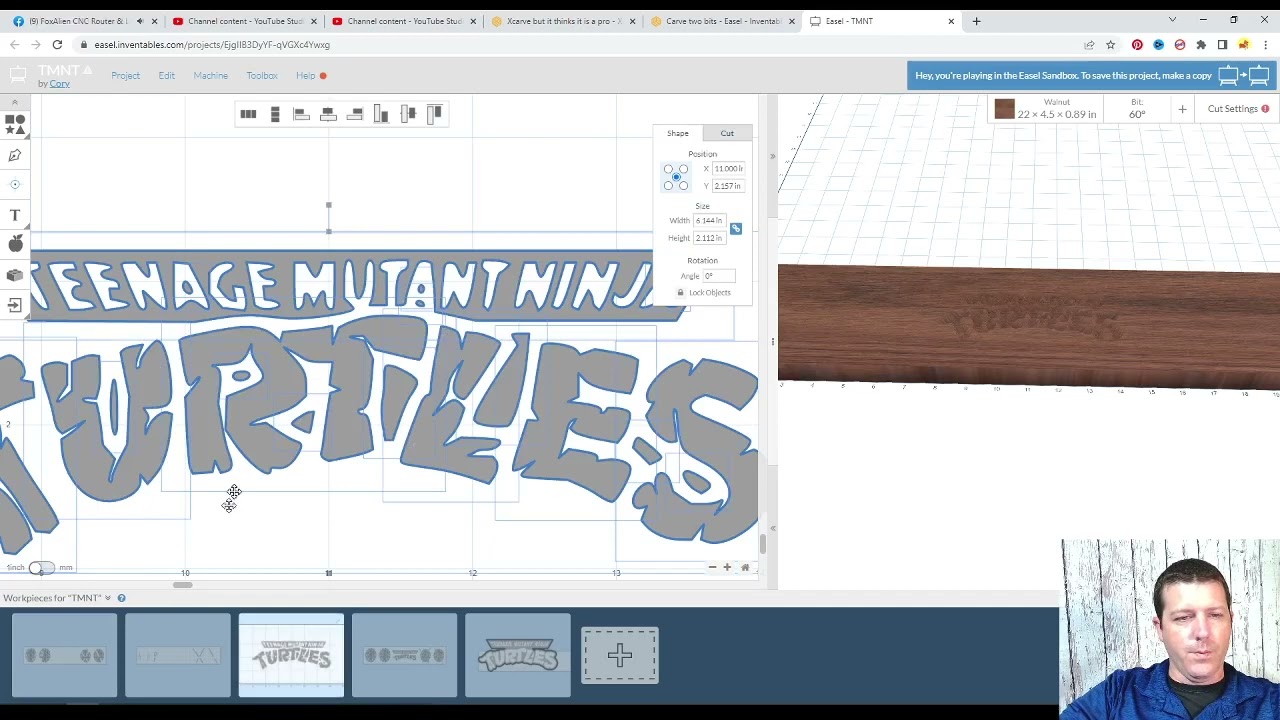Zoom in the design canvas
The image size is (1280, 720).
point(727,568)
